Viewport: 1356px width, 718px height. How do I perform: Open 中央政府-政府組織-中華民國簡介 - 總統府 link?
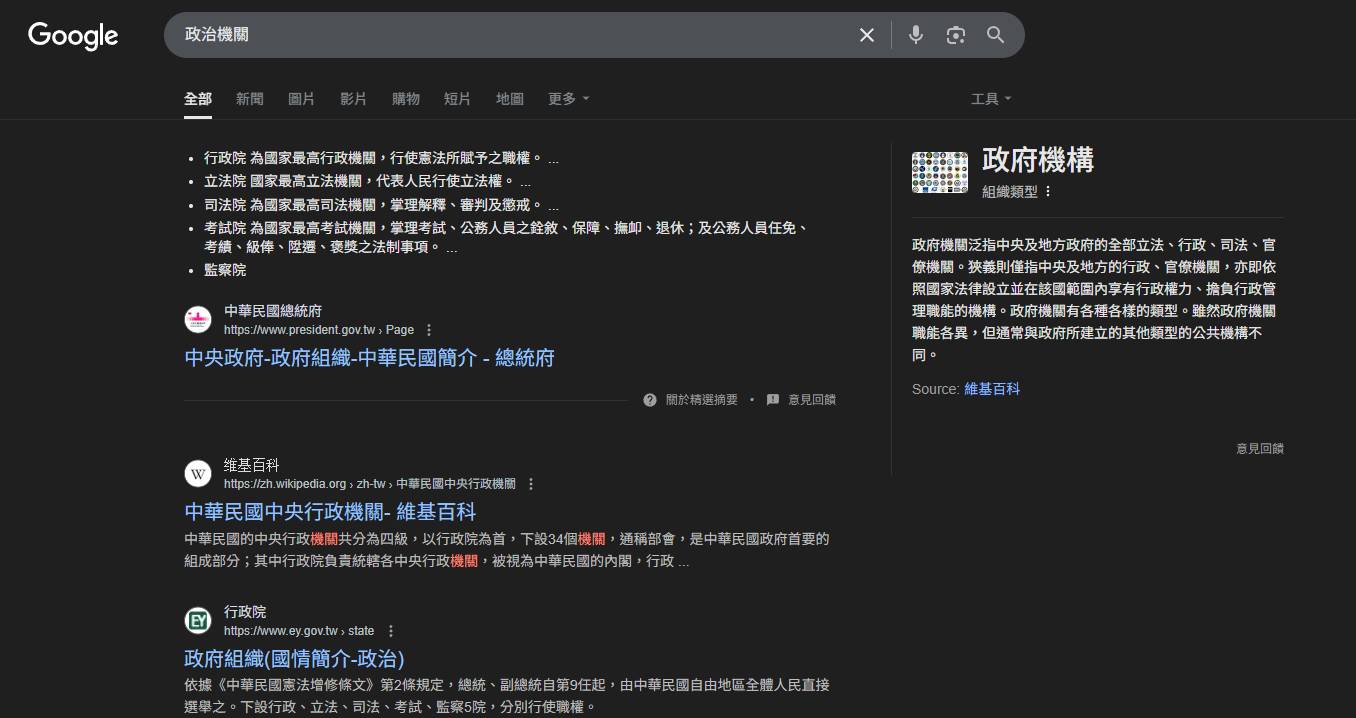[x=369, y=358]
